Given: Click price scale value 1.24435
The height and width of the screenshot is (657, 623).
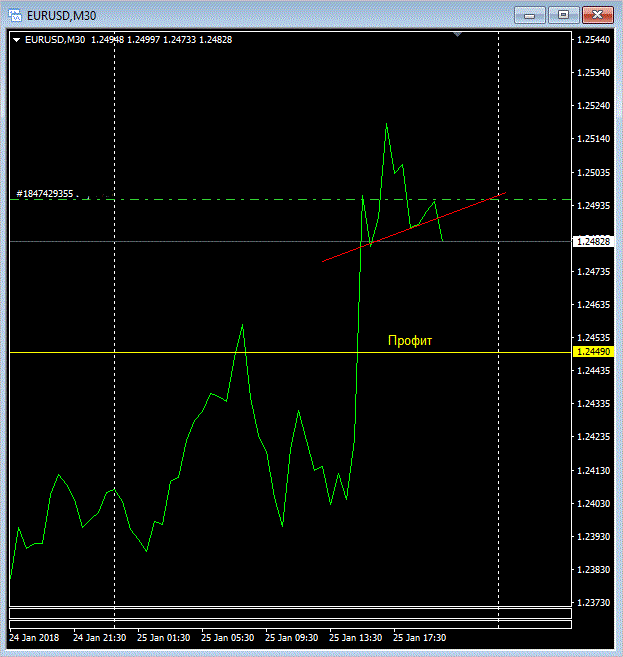Looking at the screenshot, I should pos(594,371).
